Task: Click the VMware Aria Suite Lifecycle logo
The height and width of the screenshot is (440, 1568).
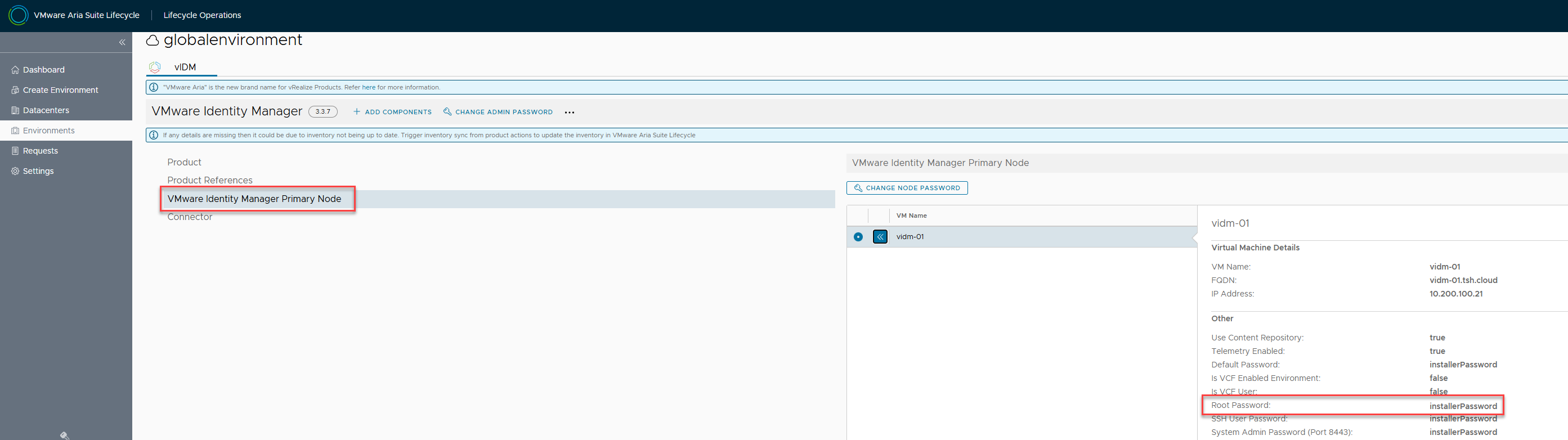Action: coord(18,15)
